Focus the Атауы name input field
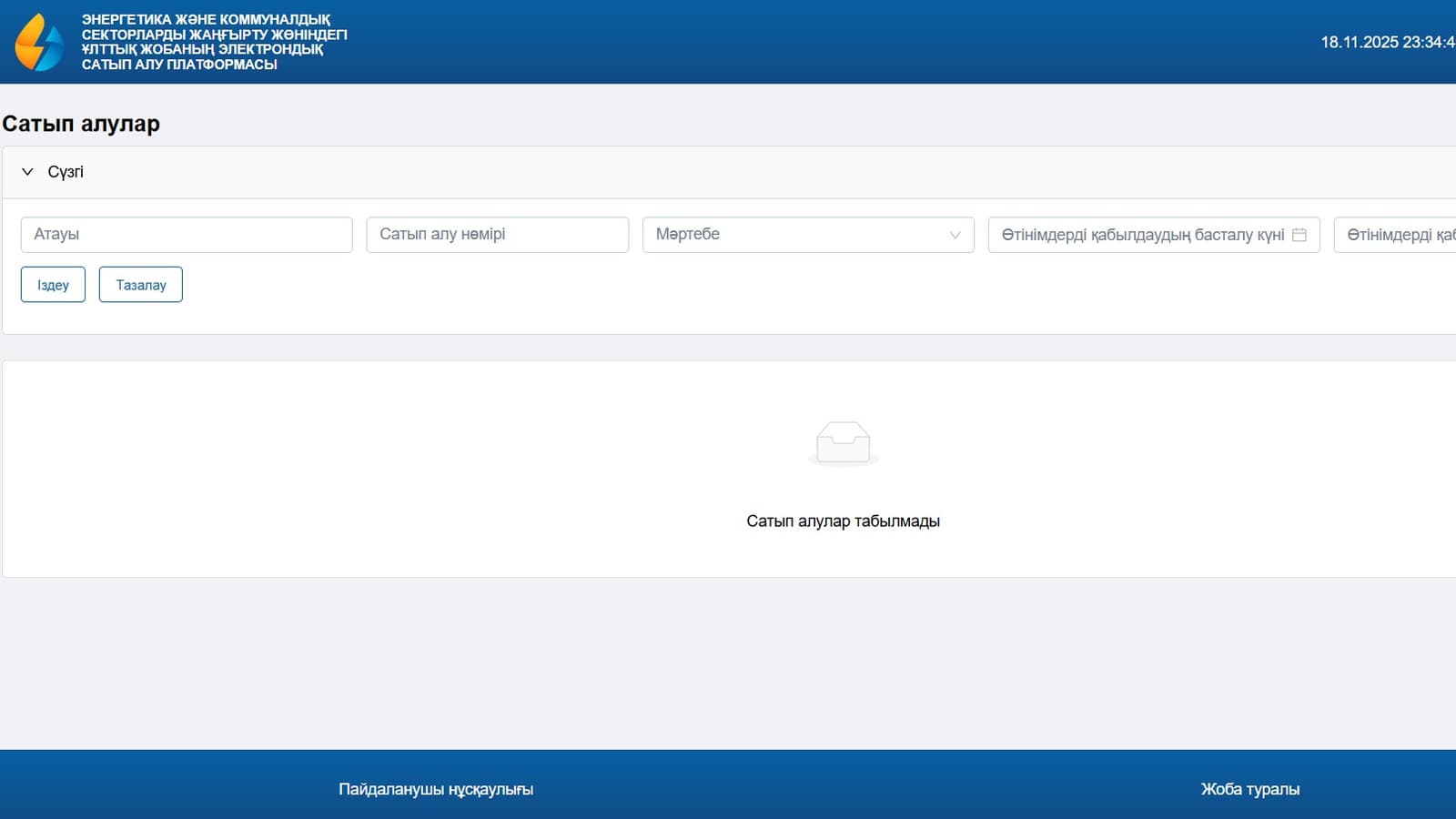 click(x=187, y=235)
